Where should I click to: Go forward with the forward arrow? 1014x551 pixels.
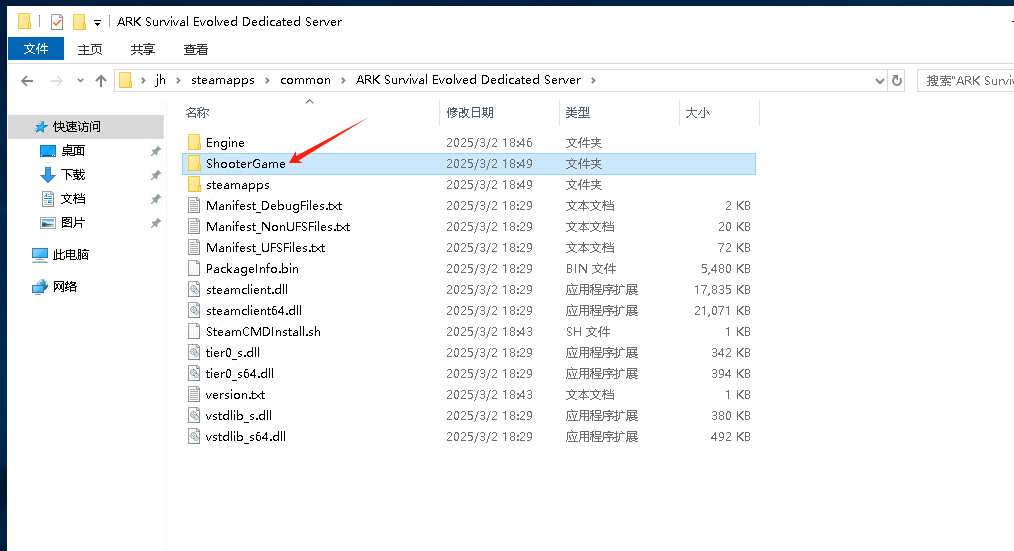[x=57, y=81]
